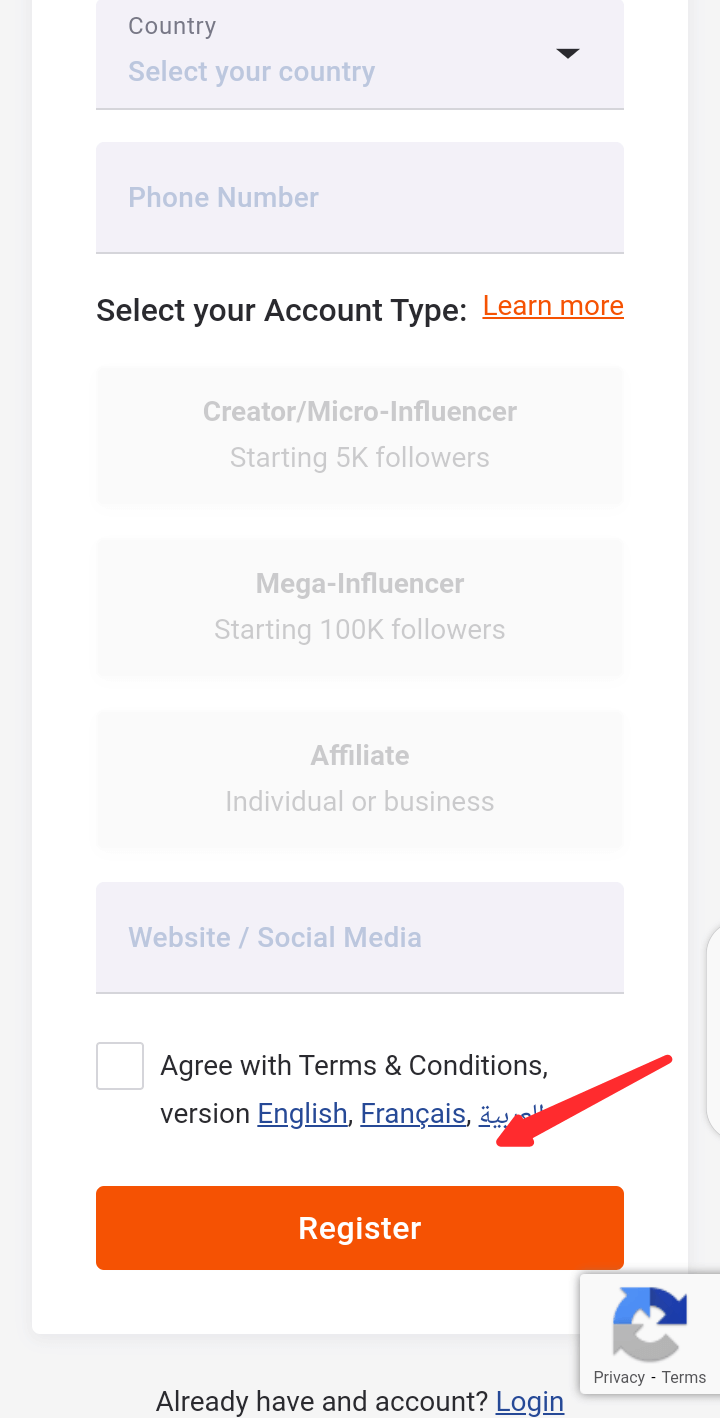Go to the Login link

tap(529, 1402)
